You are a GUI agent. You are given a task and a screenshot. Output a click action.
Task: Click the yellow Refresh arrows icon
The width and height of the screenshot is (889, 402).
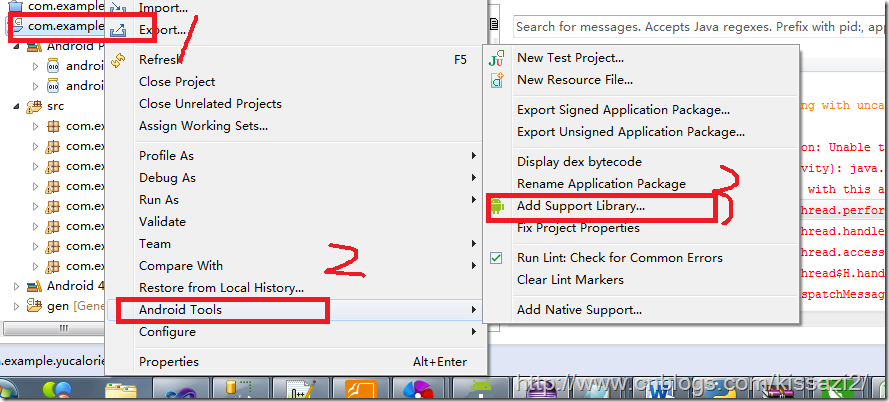pyautogui.click(x=118, y=60)
